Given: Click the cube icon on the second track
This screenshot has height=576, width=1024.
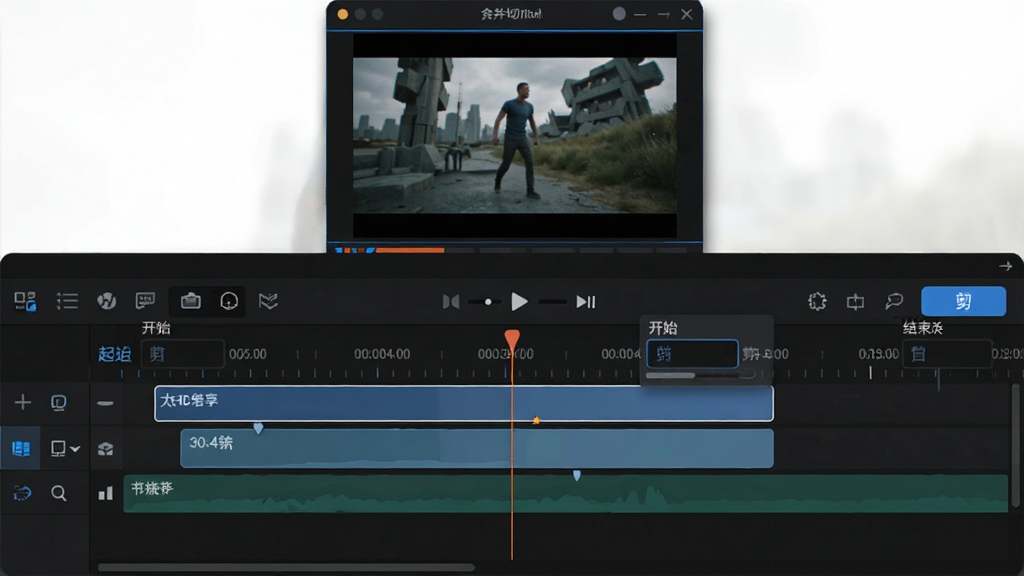Looking at the screenshot, I should pos(105,449).
